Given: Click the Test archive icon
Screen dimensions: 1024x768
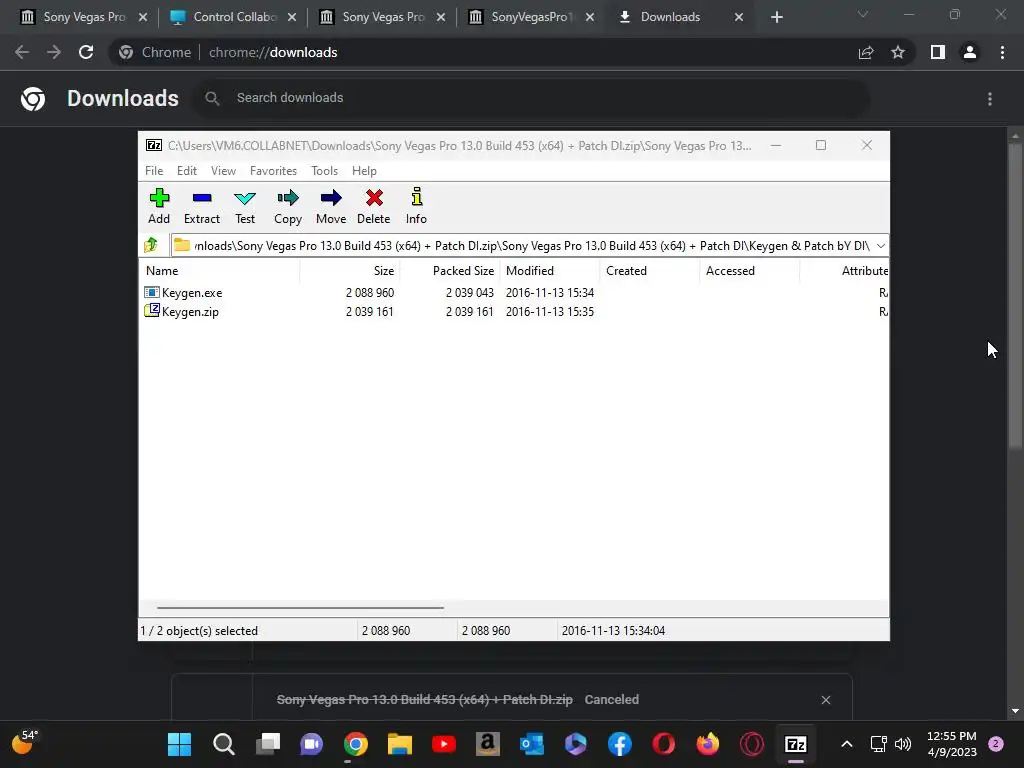Looking at the screenshot, I should [245, 206].
